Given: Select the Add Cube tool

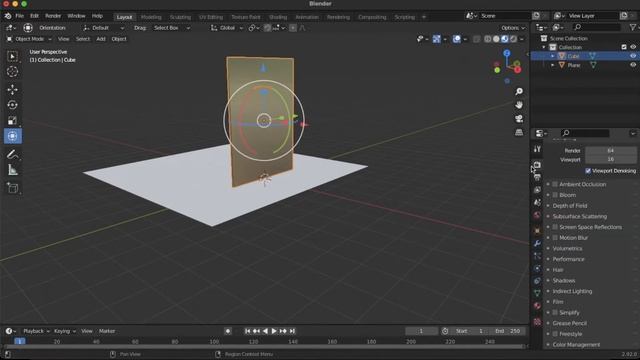Looking at the screenshot, I should (x=12, y=188).
